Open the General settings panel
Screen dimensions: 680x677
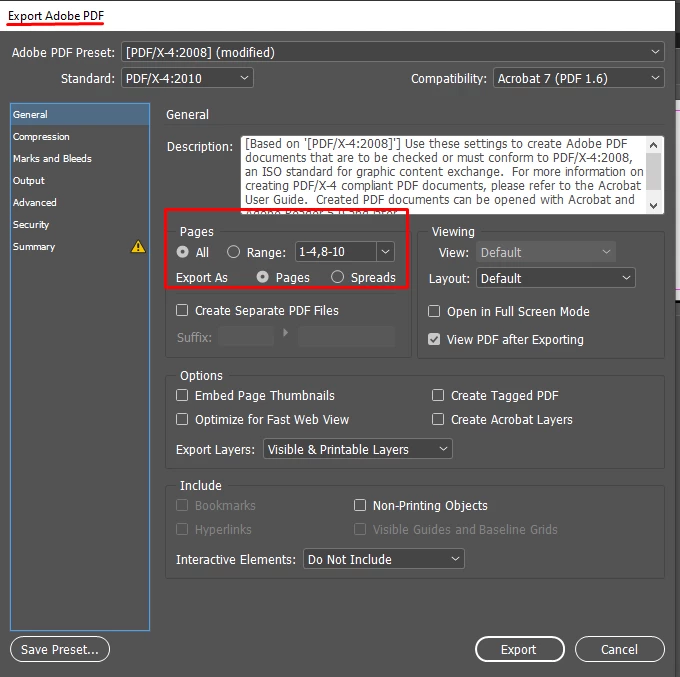tap(80, 114)
